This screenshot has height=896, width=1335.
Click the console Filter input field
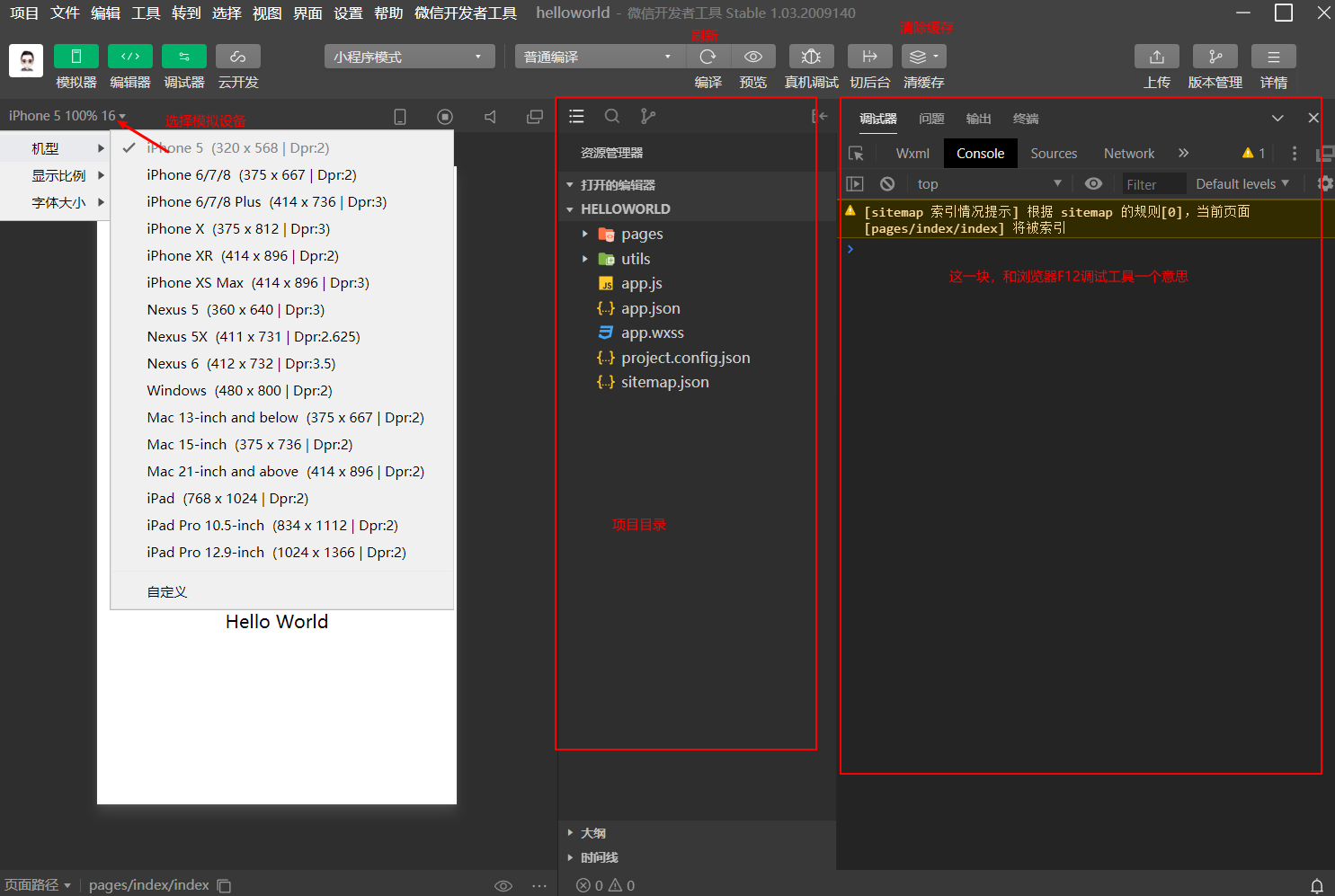pyautogui.click(x=1153, y=184)
